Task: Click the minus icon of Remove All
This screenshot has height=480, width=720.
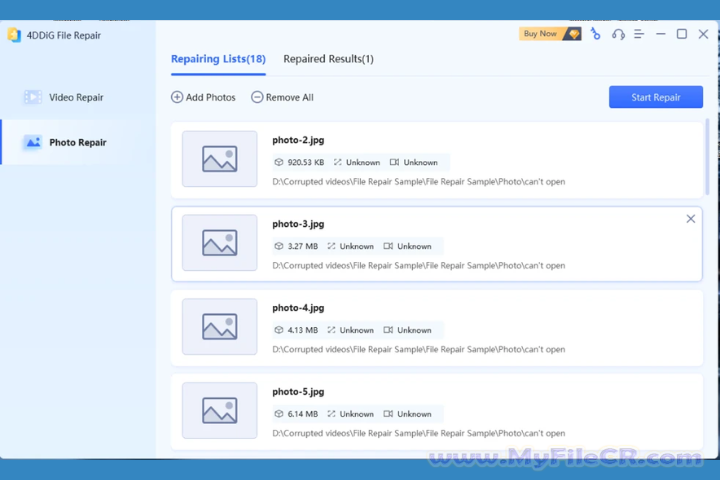Action: coord(257,97)
